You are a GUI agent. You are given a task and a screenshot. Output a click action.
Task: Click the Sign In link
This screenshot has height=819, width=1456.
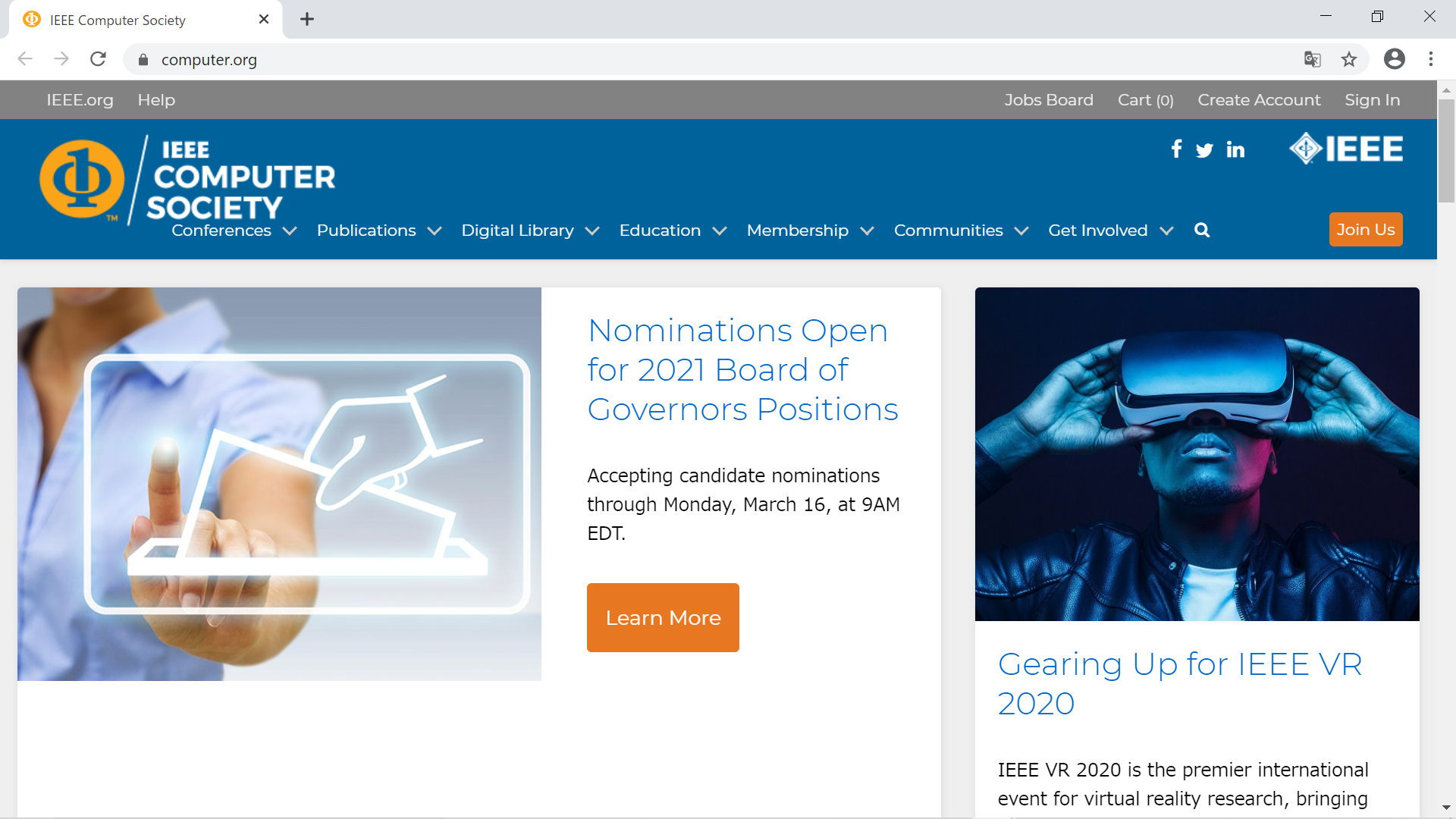(x=1373, y=100)
